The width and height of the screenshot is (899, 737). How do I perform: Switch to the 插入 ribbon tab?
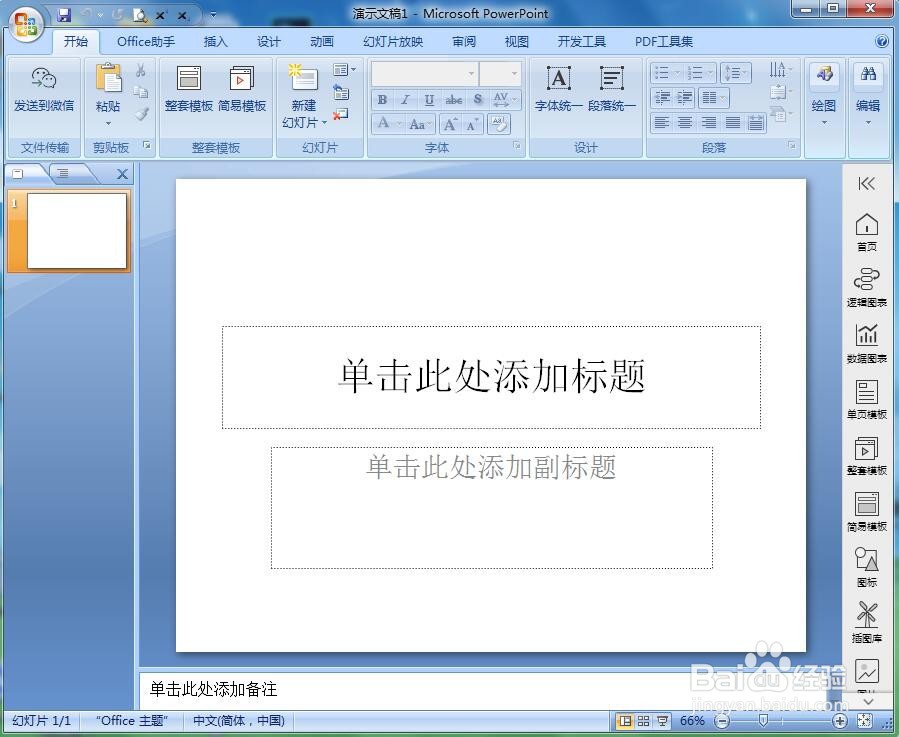216,41
